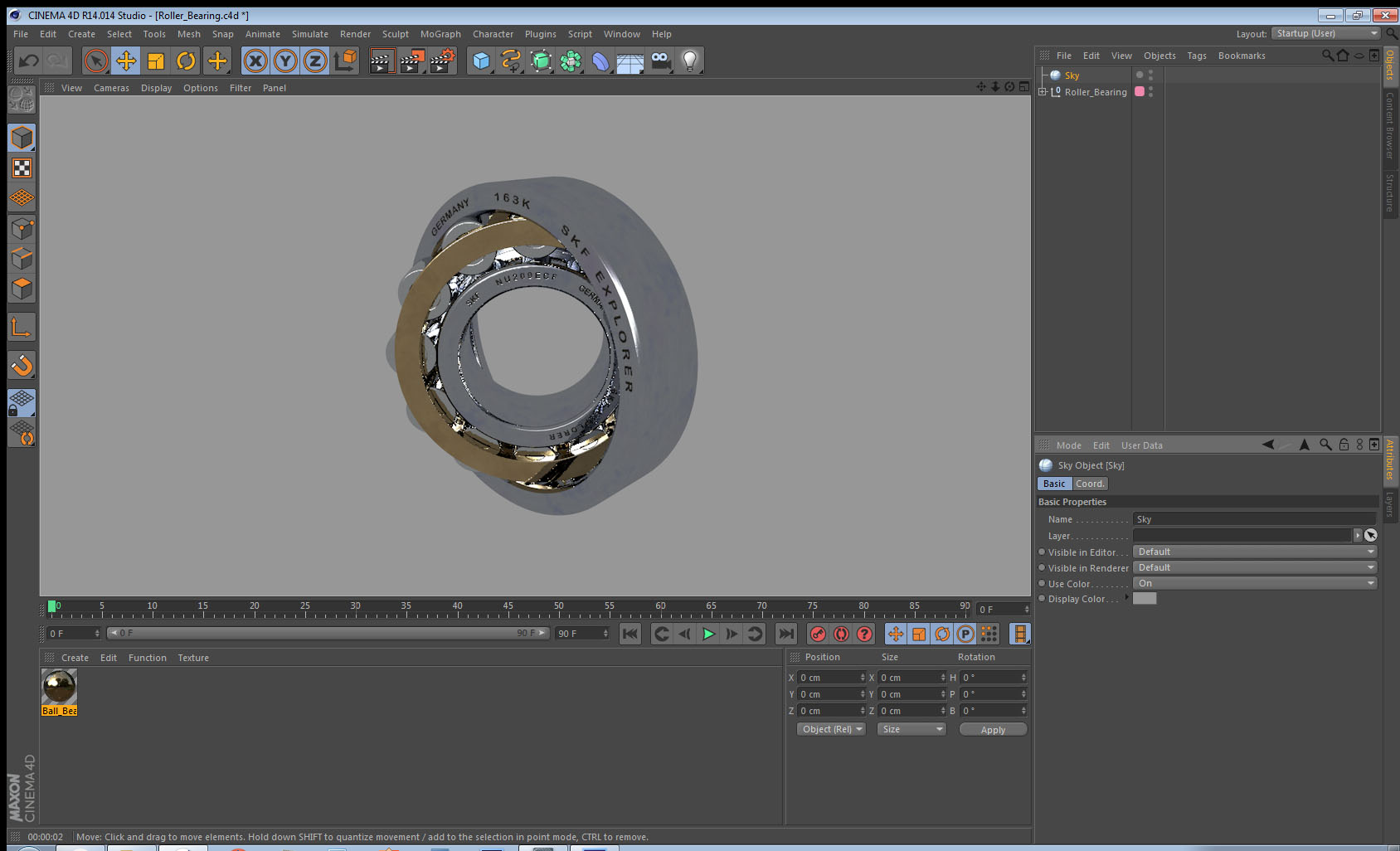The width and height of the screenshot is (1400, 851).
Task: Toggle Autokeying button
Action: pos(841,634)
